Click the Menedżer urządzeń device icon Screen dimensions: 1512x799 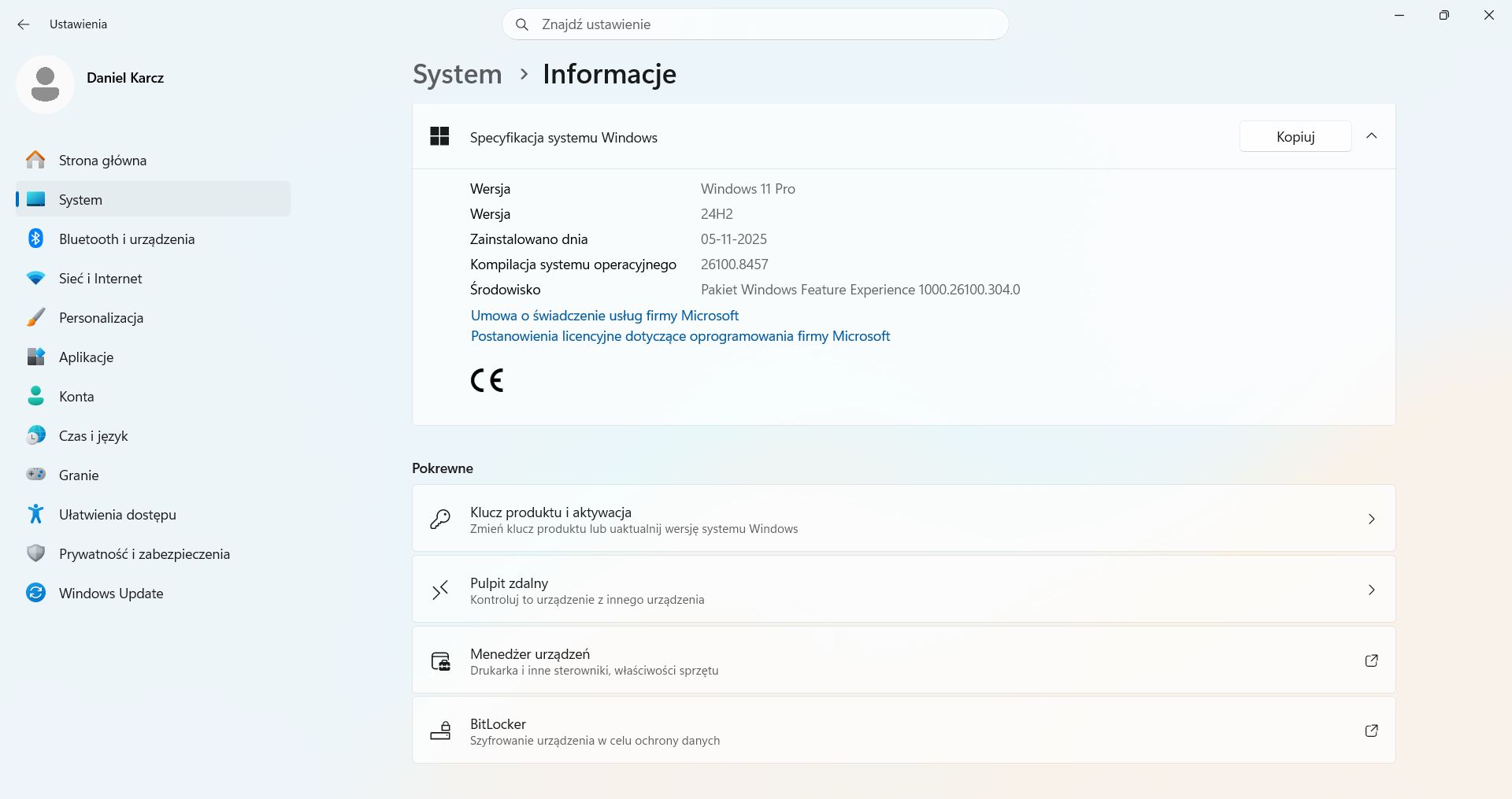(440, 660)
